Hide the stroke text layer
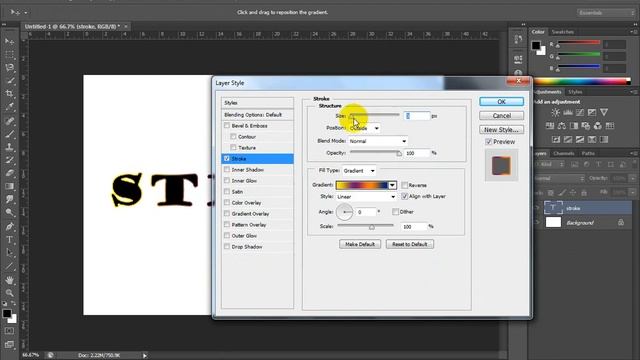640x360 pixels. (537, 208)
